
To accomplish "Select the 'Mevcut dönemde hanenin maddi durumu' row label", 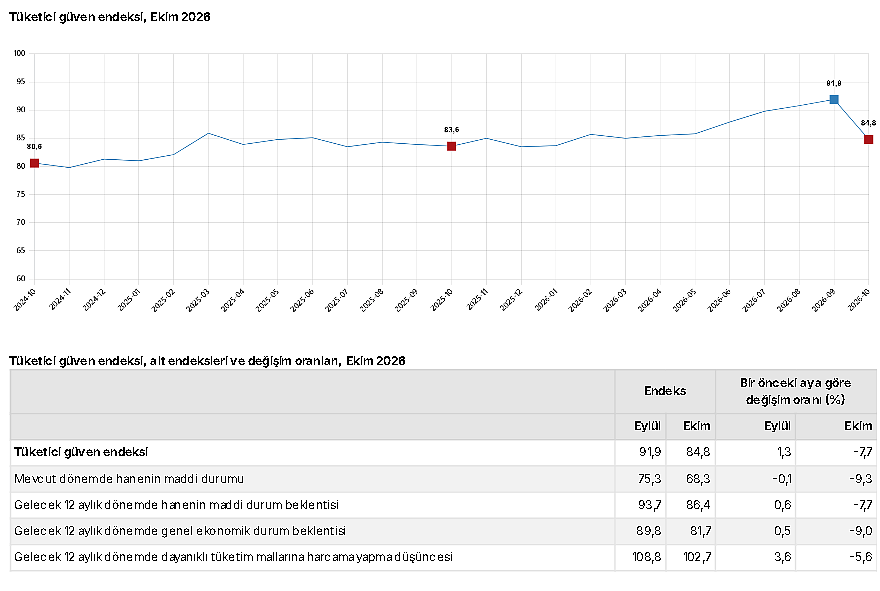I will click(129, 479).
